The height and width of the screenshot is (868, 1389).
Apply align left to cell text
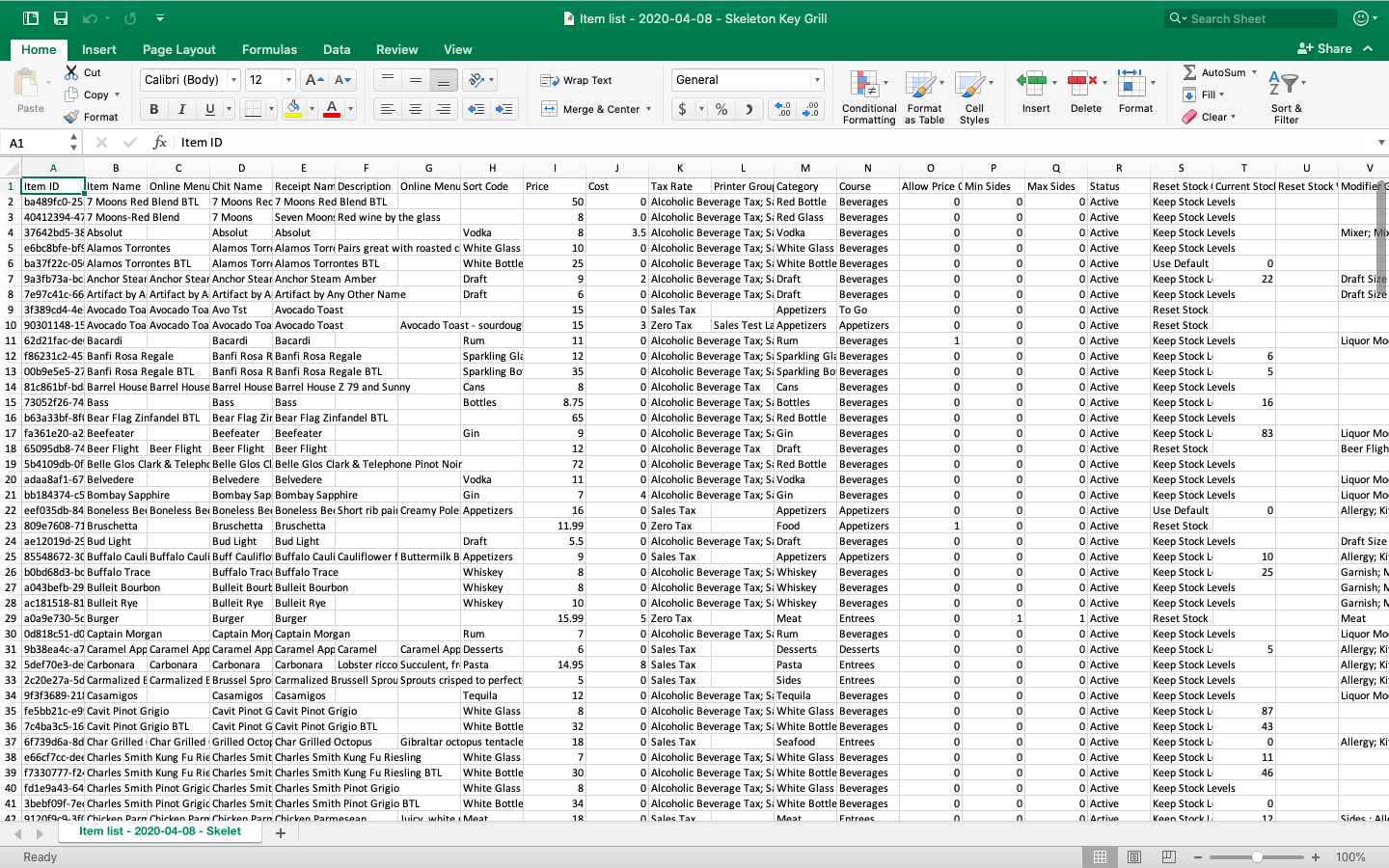(x=387, y=109)
